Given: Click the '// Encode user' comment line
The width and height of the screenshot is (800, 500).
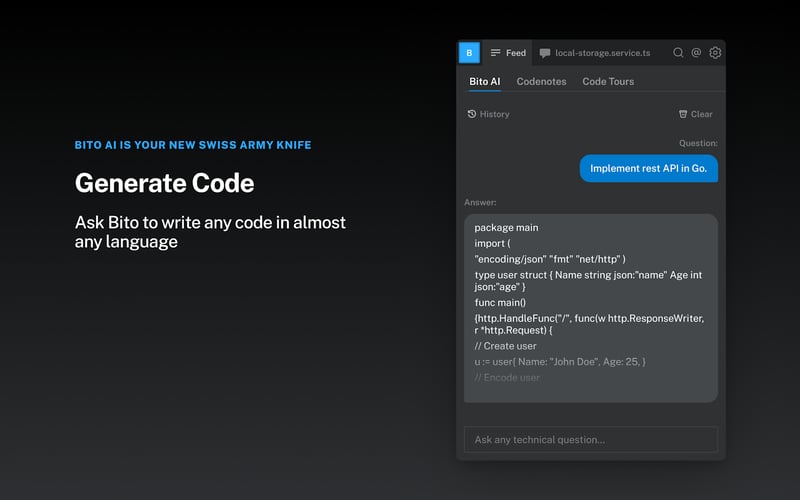Looking at the screenshot, I should 507,378.
